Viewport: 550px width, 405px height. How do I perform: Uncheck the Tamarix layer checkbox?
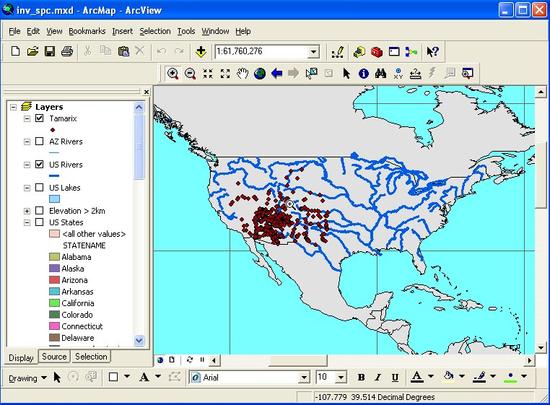point(39,118)
